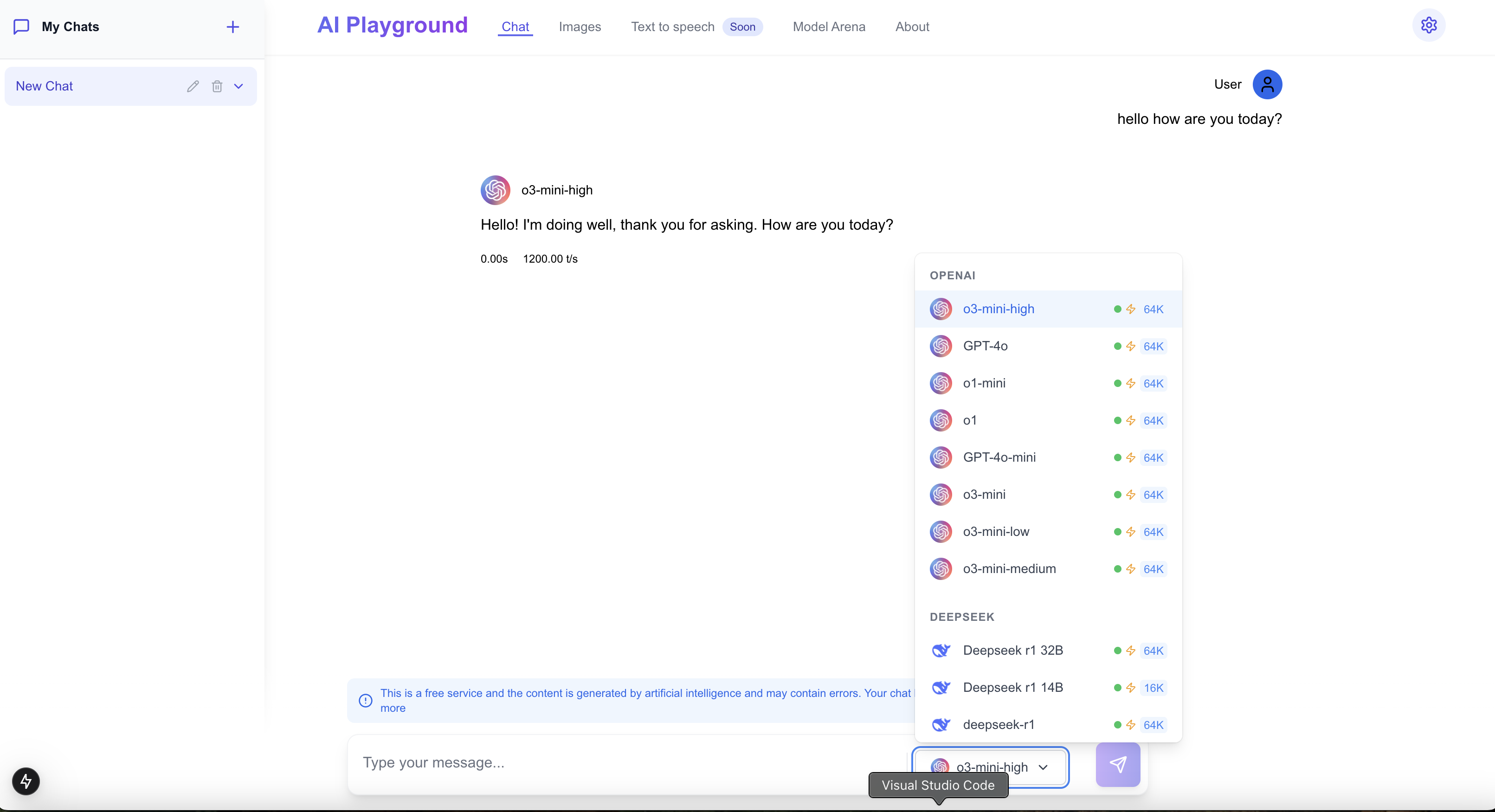This screenshot has height=812, width=1495.
Task: Click the lightning bolt icon at the bottom left
Action: coord(26,781)
